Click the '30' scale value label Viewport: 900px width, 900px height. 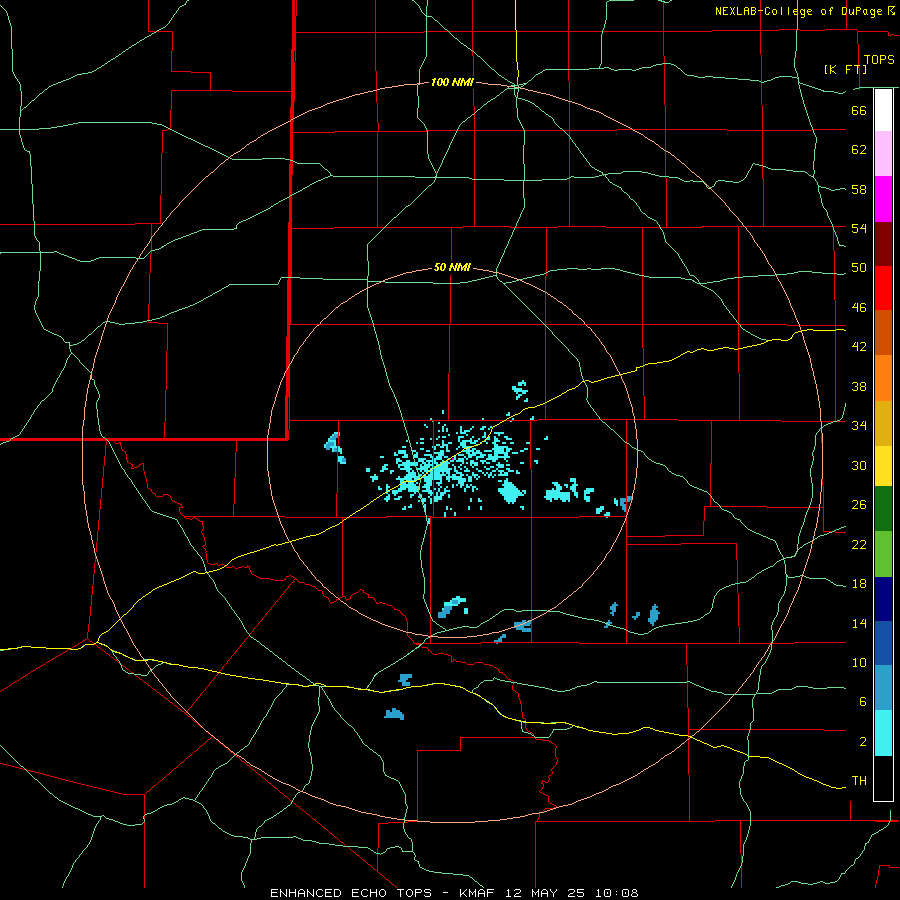pos(859,465)
